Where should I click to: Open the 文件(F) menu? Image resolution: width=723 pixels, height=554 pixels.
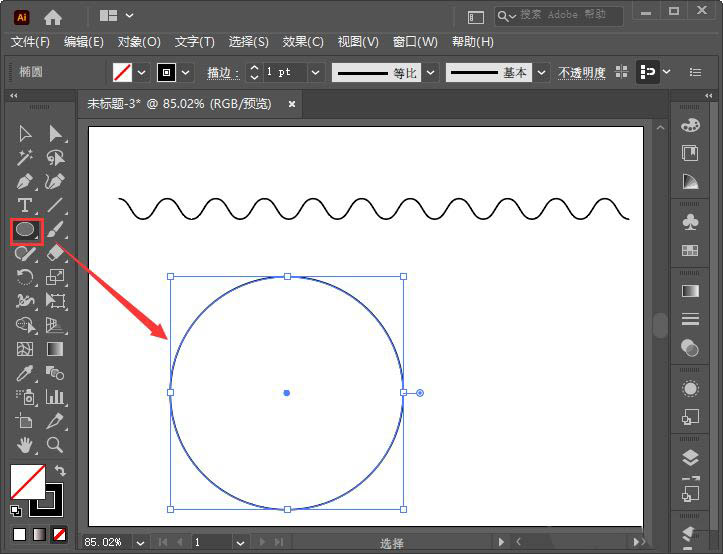(x=30, y=42)
